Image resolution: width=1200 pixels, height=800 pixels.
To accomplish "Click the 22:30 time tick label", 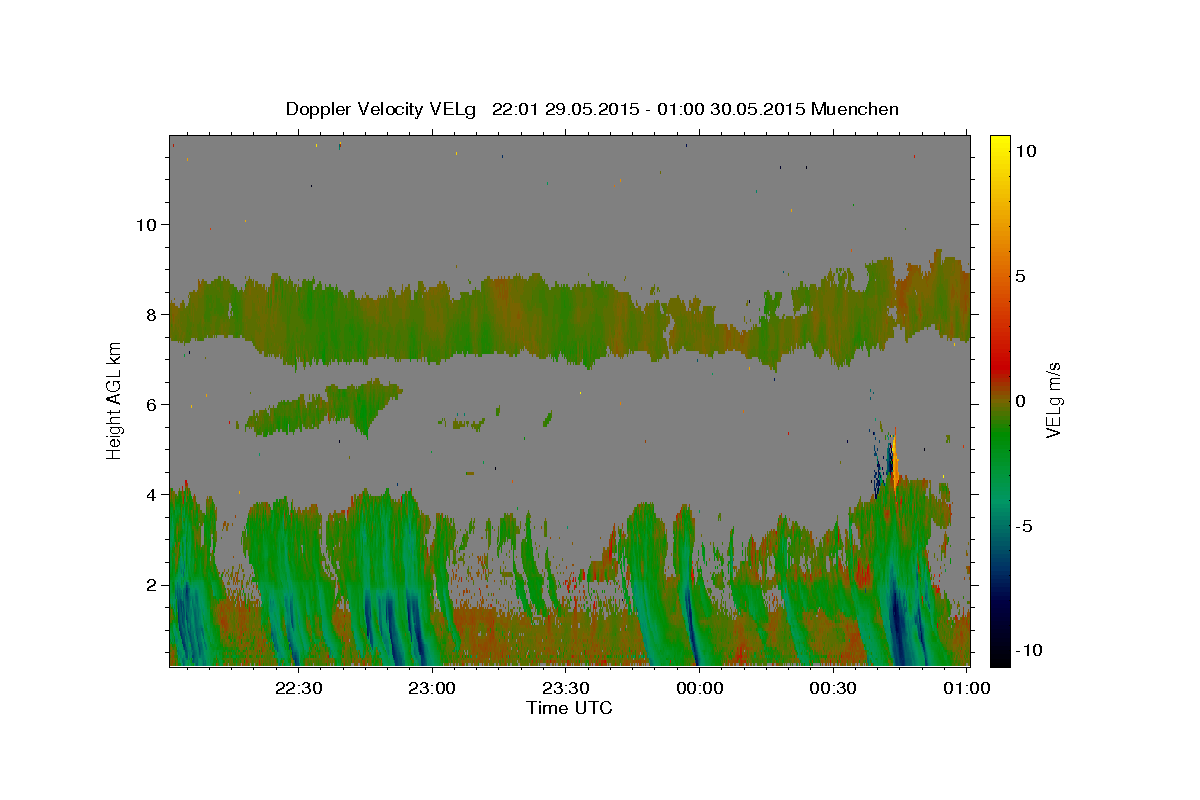I will 300,688.
